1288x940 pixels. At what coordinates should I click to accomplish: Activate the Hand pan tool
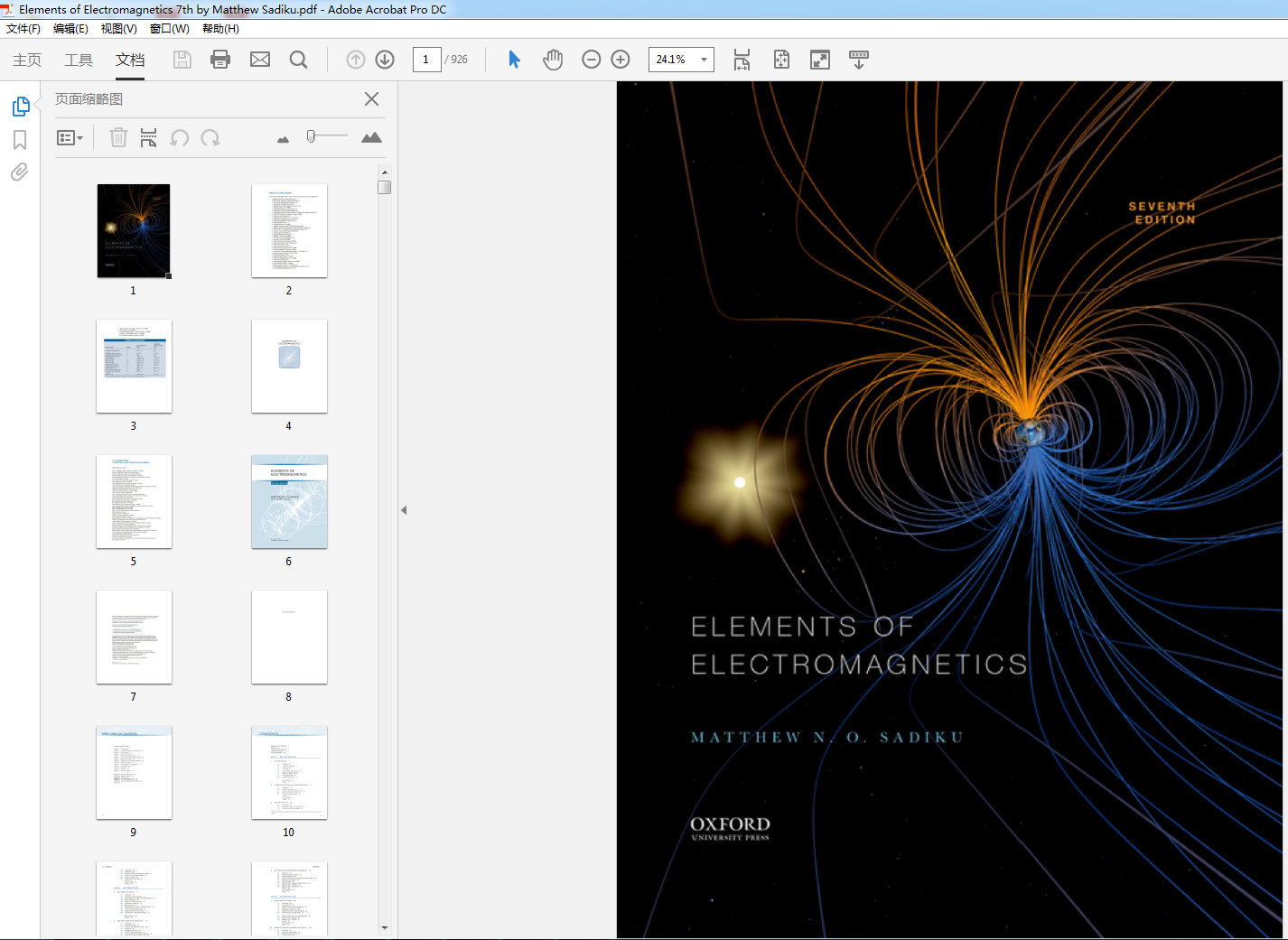click(553, 60)
